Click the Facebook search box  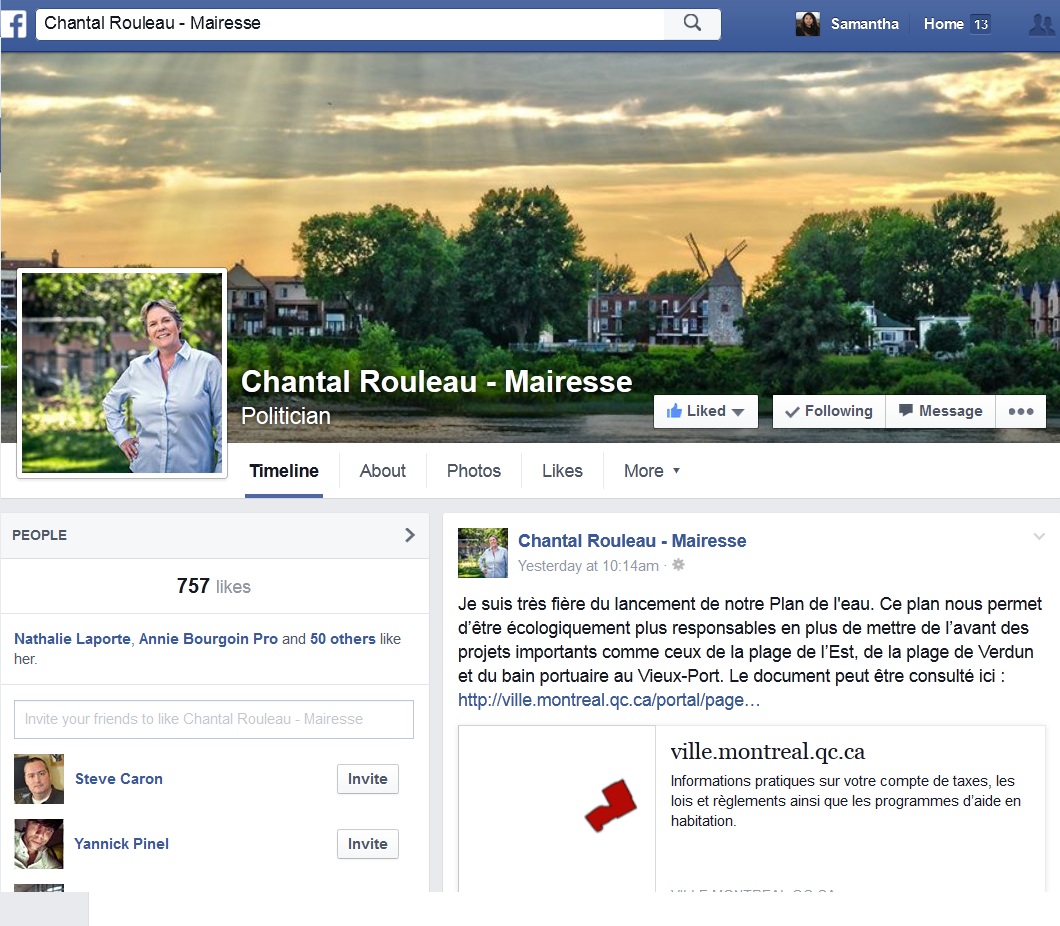click(350, 24)
